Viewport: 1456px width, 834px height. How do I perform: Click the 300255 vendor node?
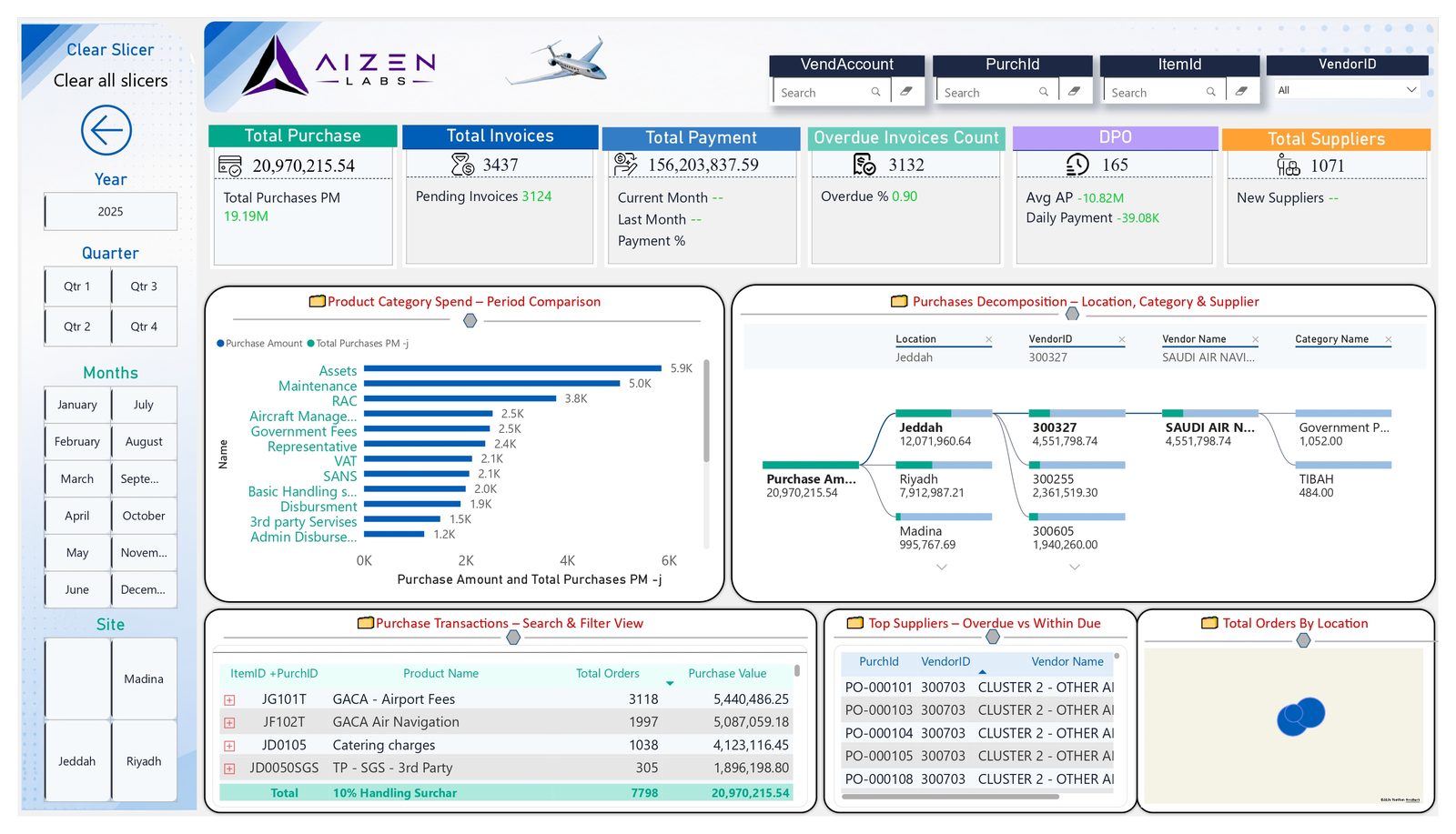(x=1077, y=481)
